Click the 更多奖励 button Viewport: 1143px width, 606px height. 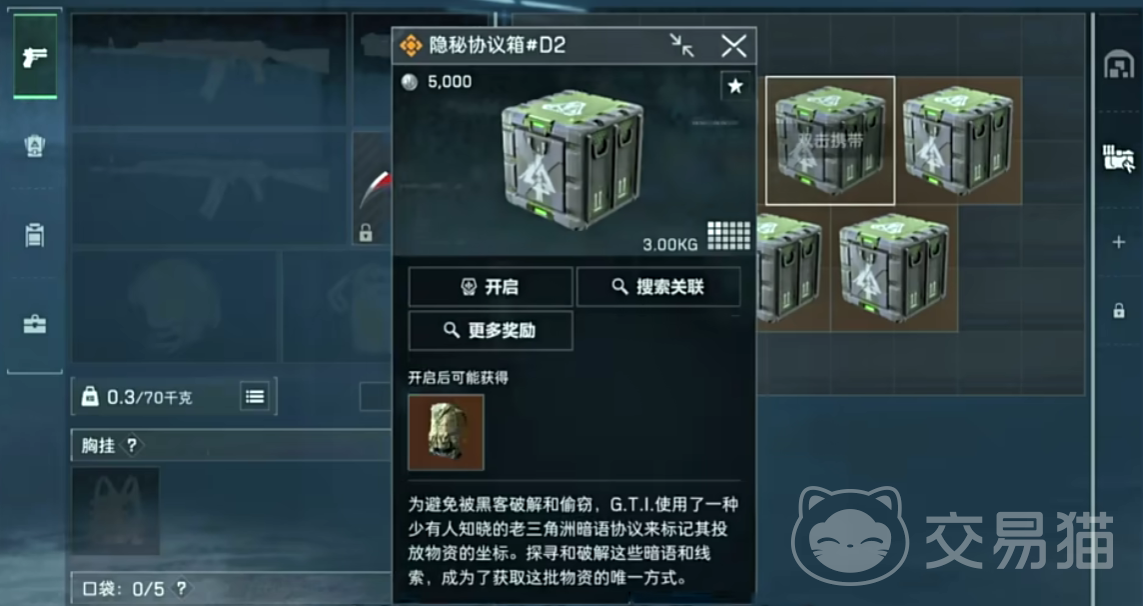(x=491, y=330)
